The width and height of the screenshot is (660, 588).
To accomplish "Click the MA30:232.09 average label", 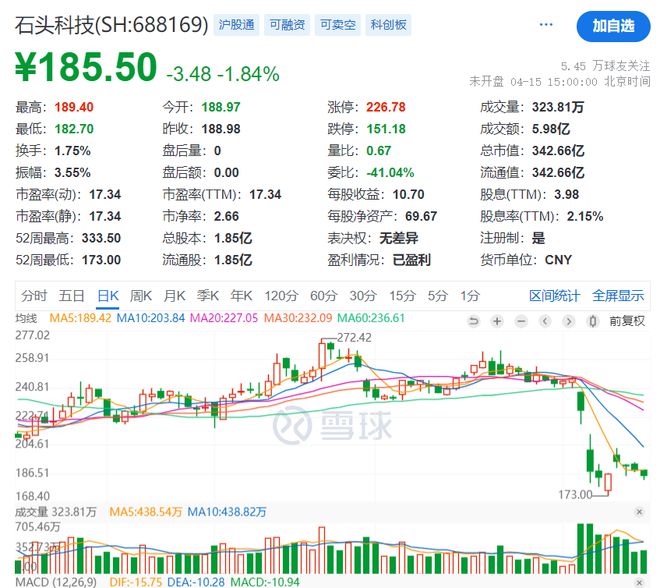I will (x=298, y=317).
